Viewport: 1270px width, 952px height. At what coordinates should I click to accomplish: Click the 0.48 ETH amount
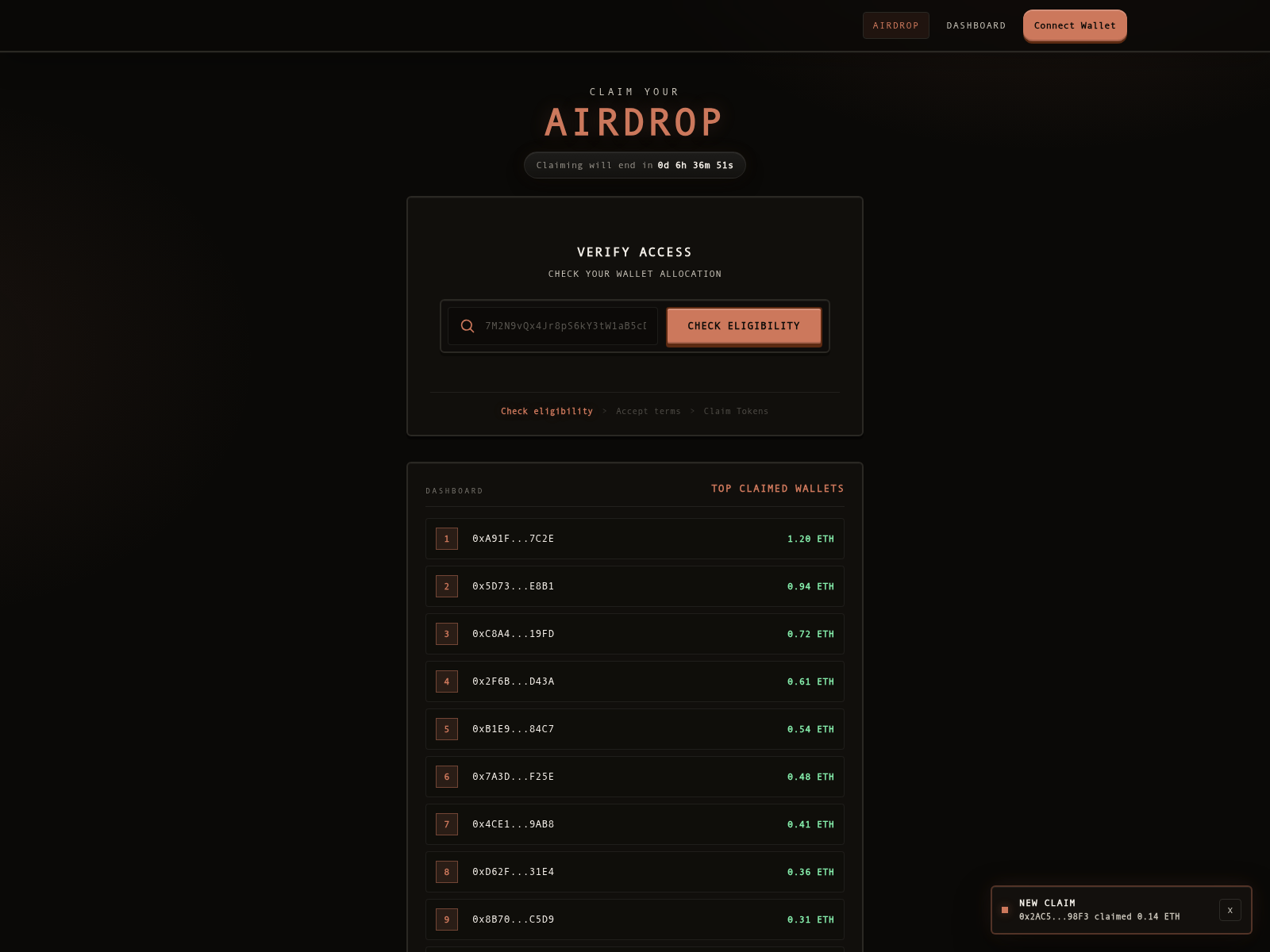click(x=810, y=777)
